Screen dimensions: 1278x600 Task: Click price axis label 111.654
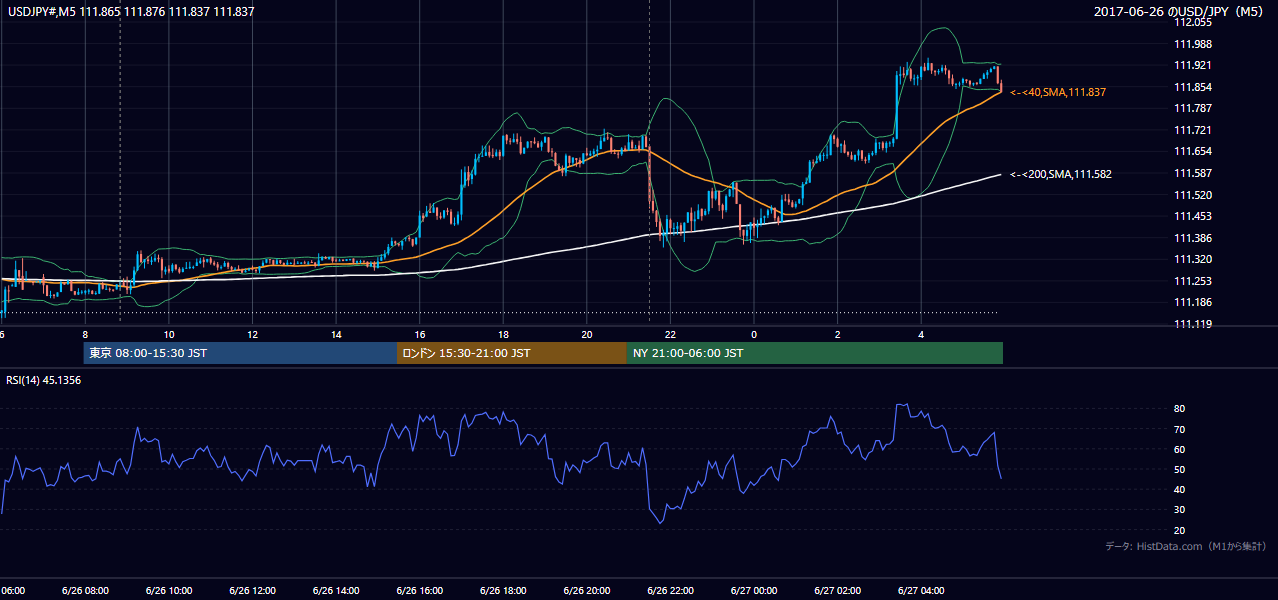(x=1192, y=151)
